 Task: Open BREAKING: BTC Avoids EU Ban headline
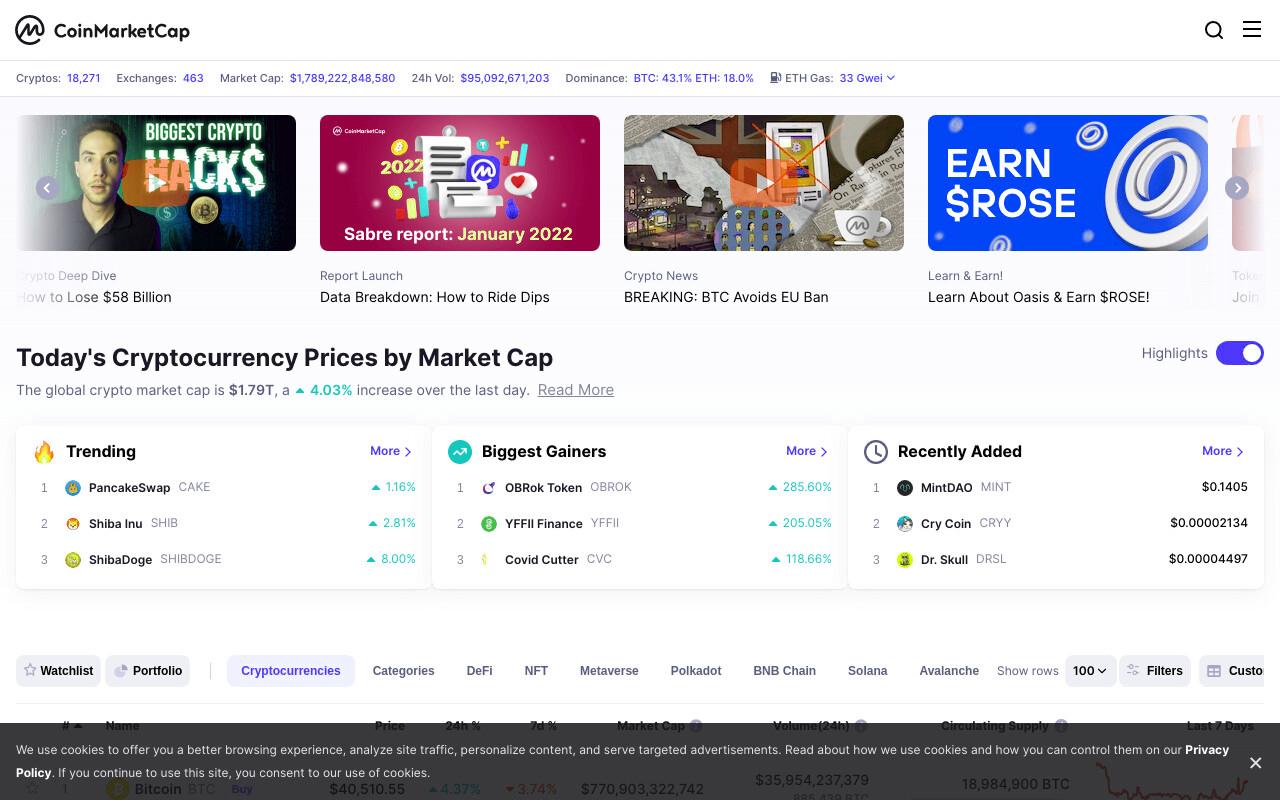[x=726, y=297]
